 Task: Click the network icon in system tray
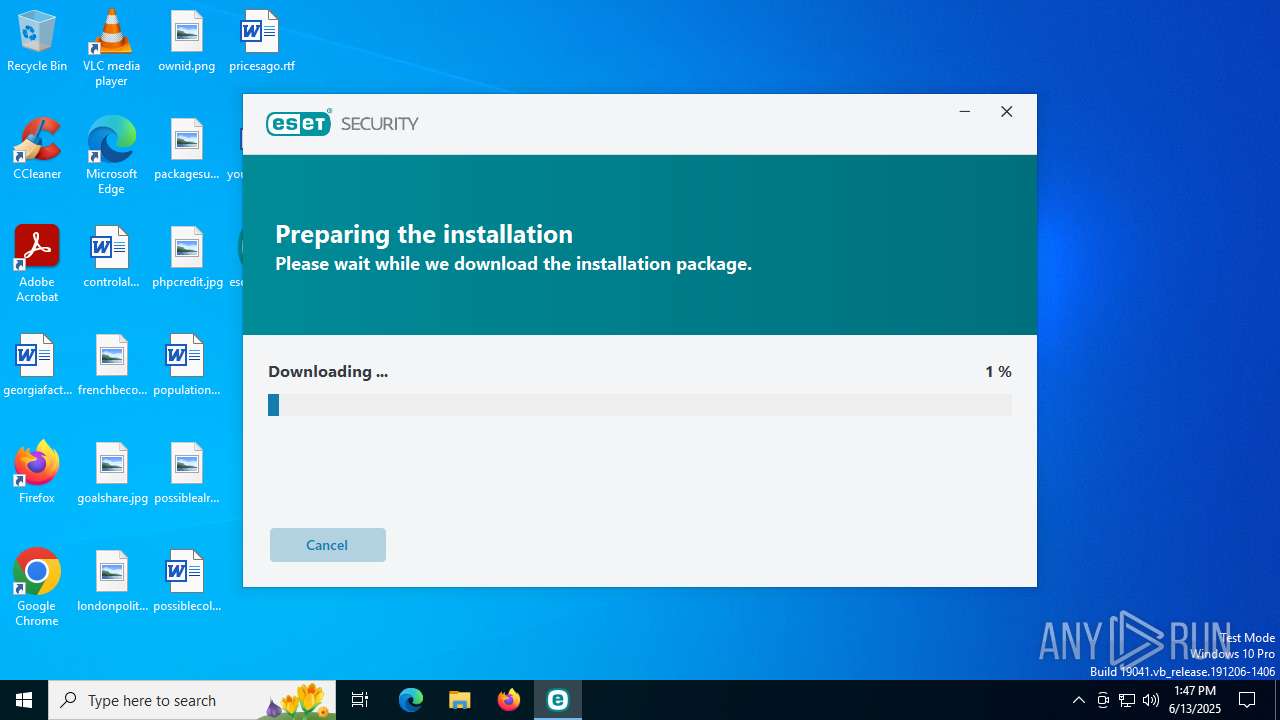tap(1127, 700)
